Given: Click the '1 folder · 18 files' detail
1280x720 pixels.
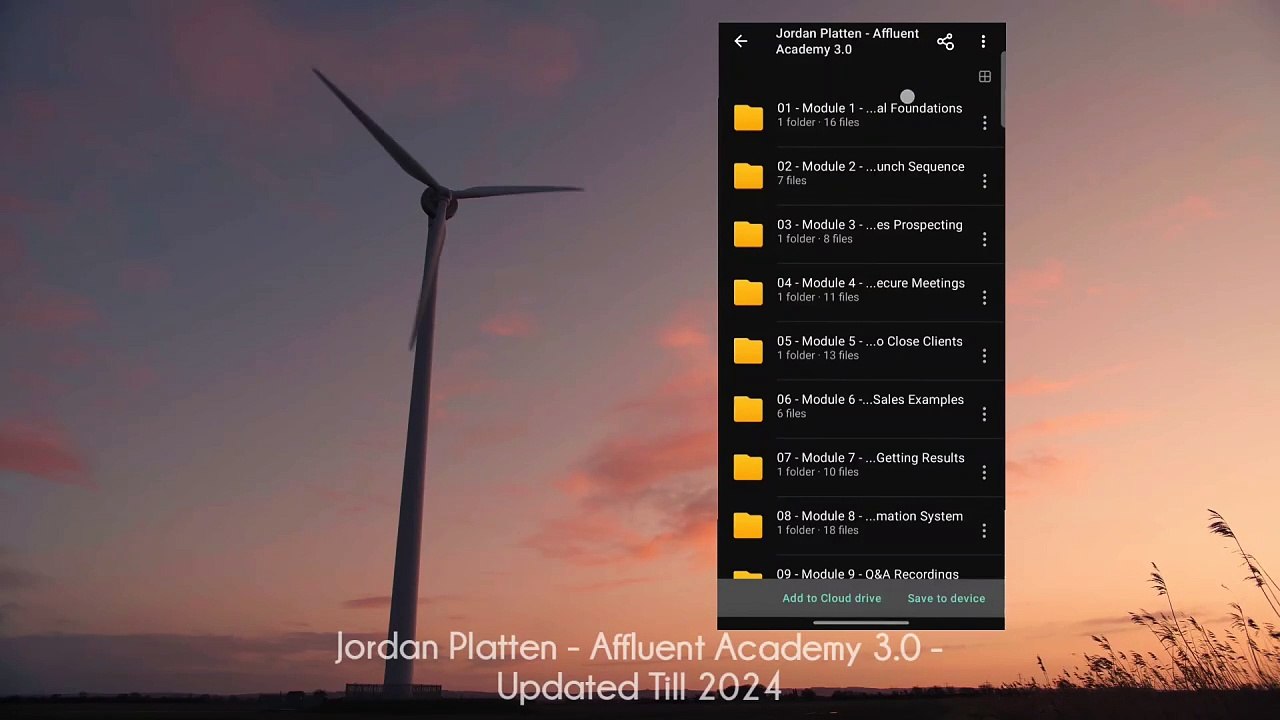Looking at the screenshot, I should click(x=818, y=530).
